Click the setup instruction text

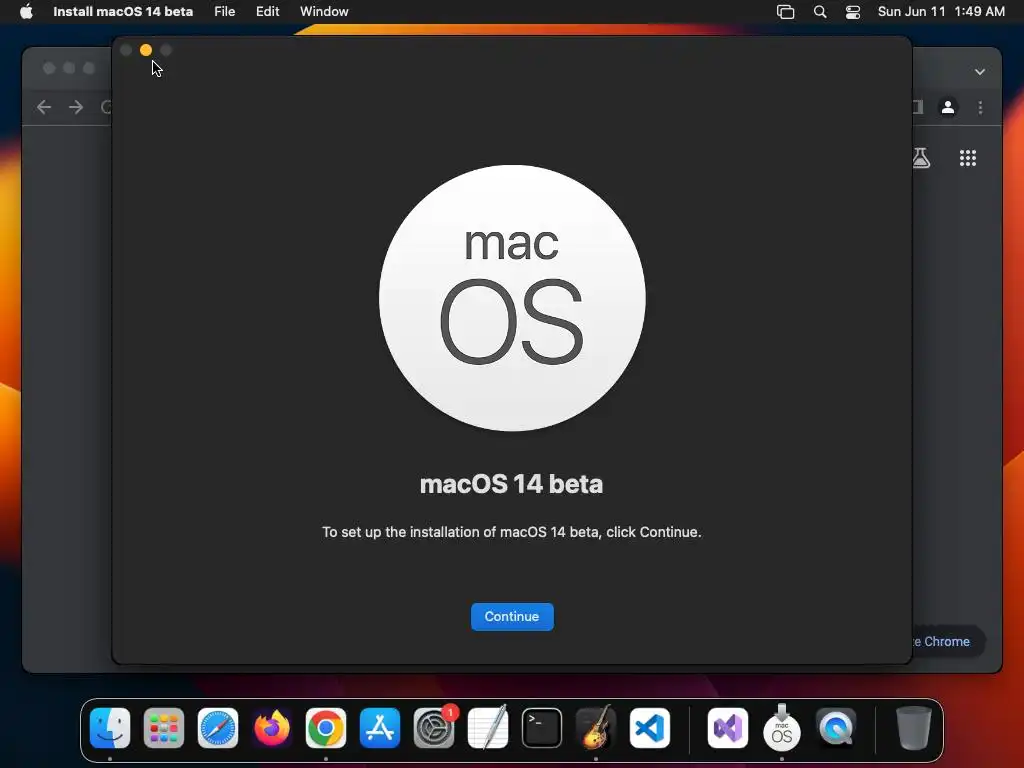(x=511, y=532)
